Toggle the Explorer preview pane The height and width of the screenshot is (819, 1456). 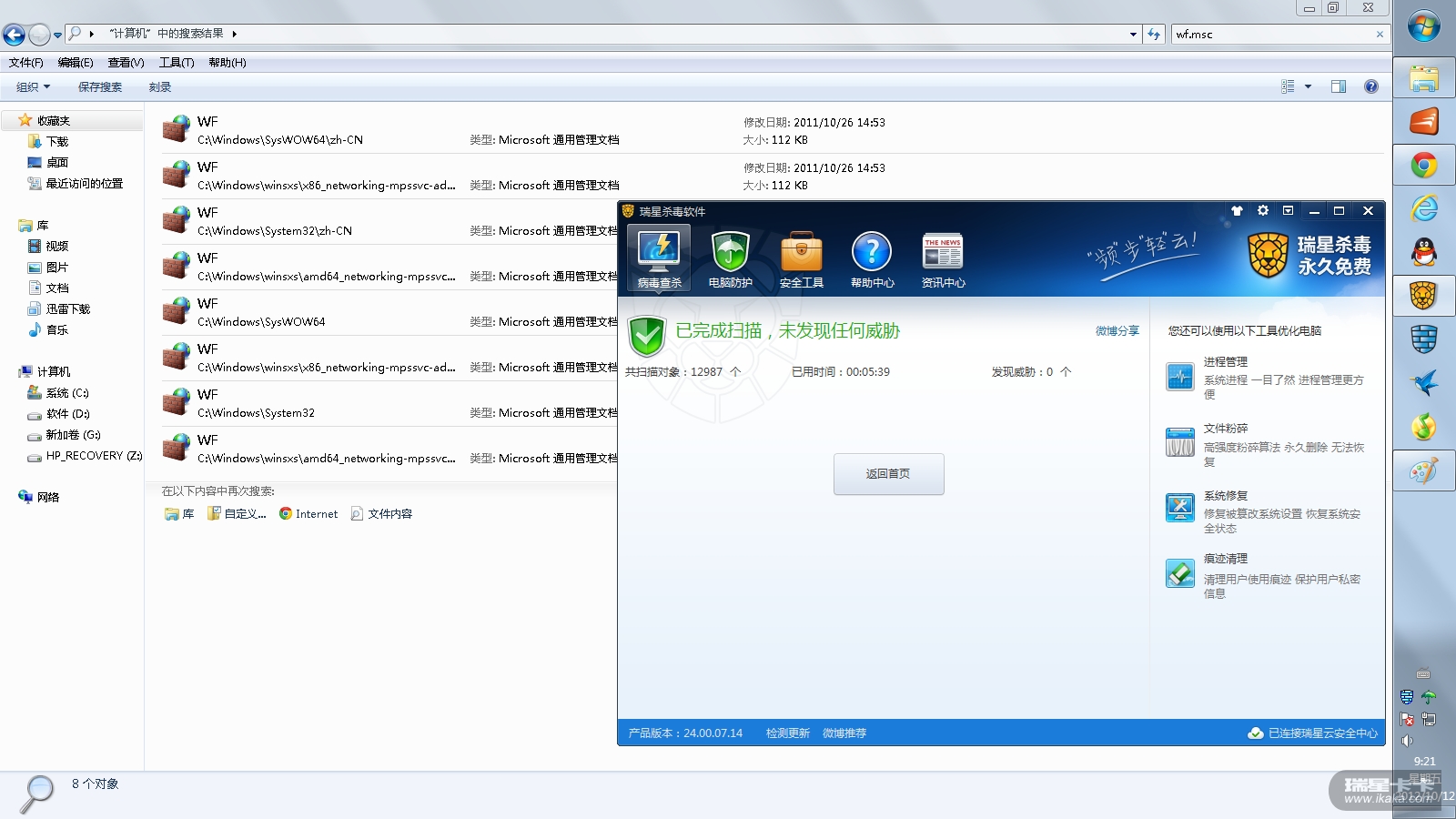click(x=1339, y=87)
